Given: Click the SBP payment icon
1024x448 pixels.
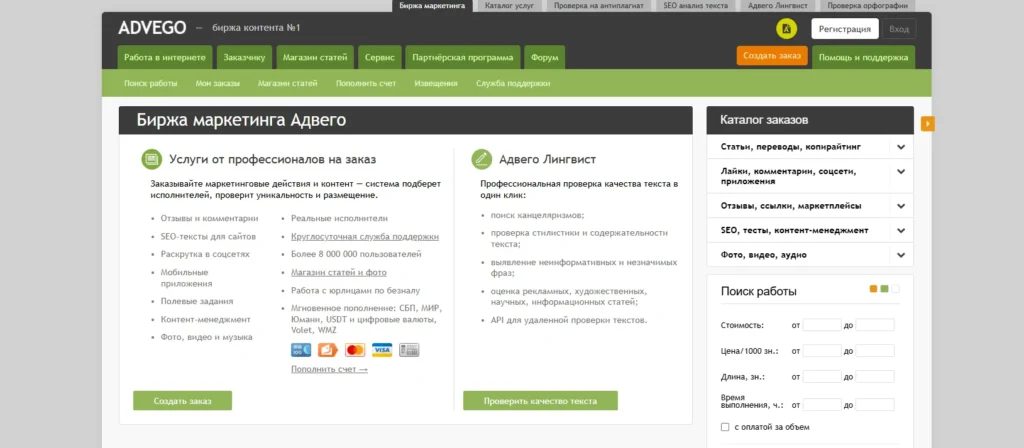Looking at the screenshot, I should tap(301, 350).
